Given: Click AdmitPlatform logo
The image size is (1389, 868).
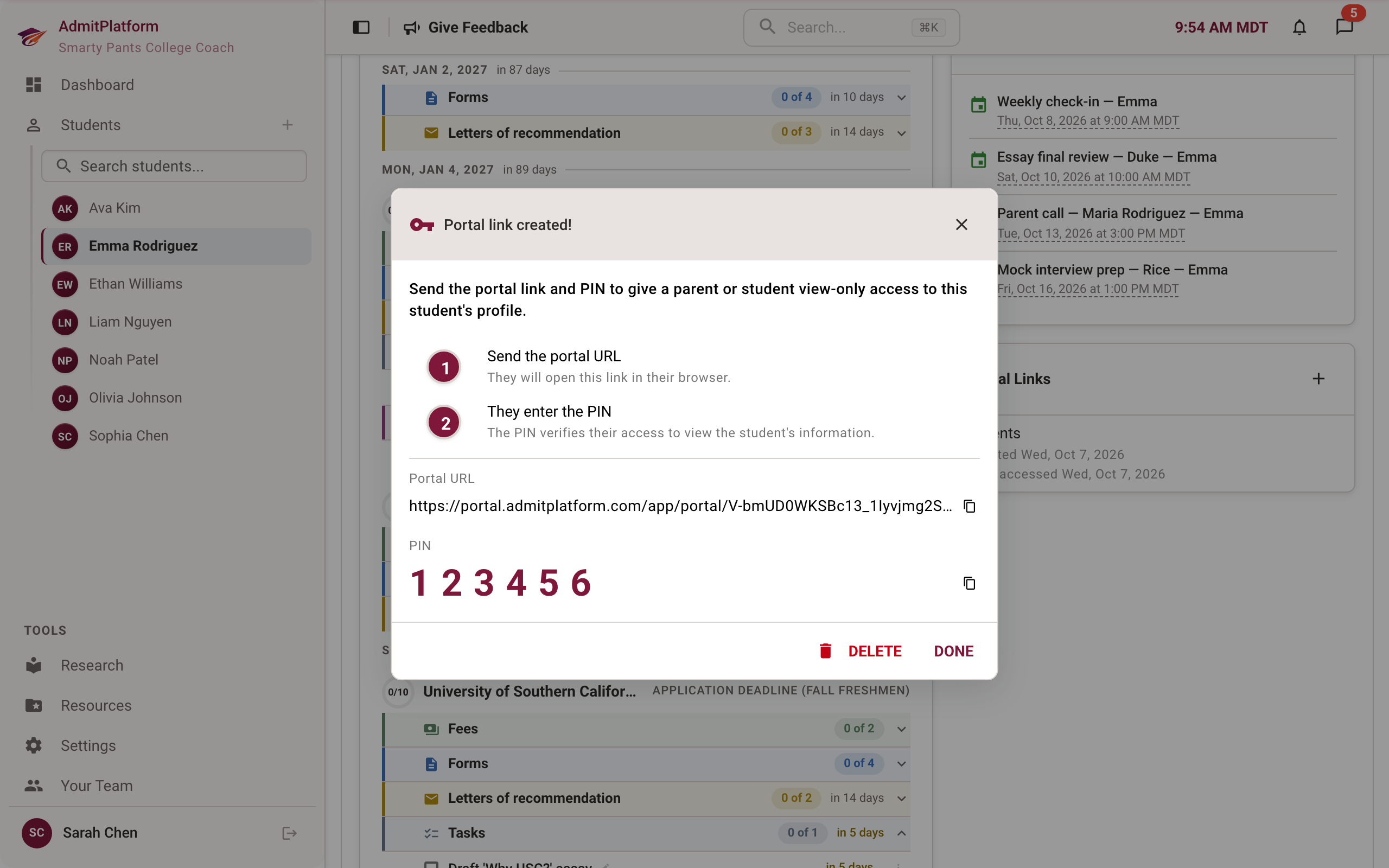Looking at the screenshot, I should click(x=31, y=36).
